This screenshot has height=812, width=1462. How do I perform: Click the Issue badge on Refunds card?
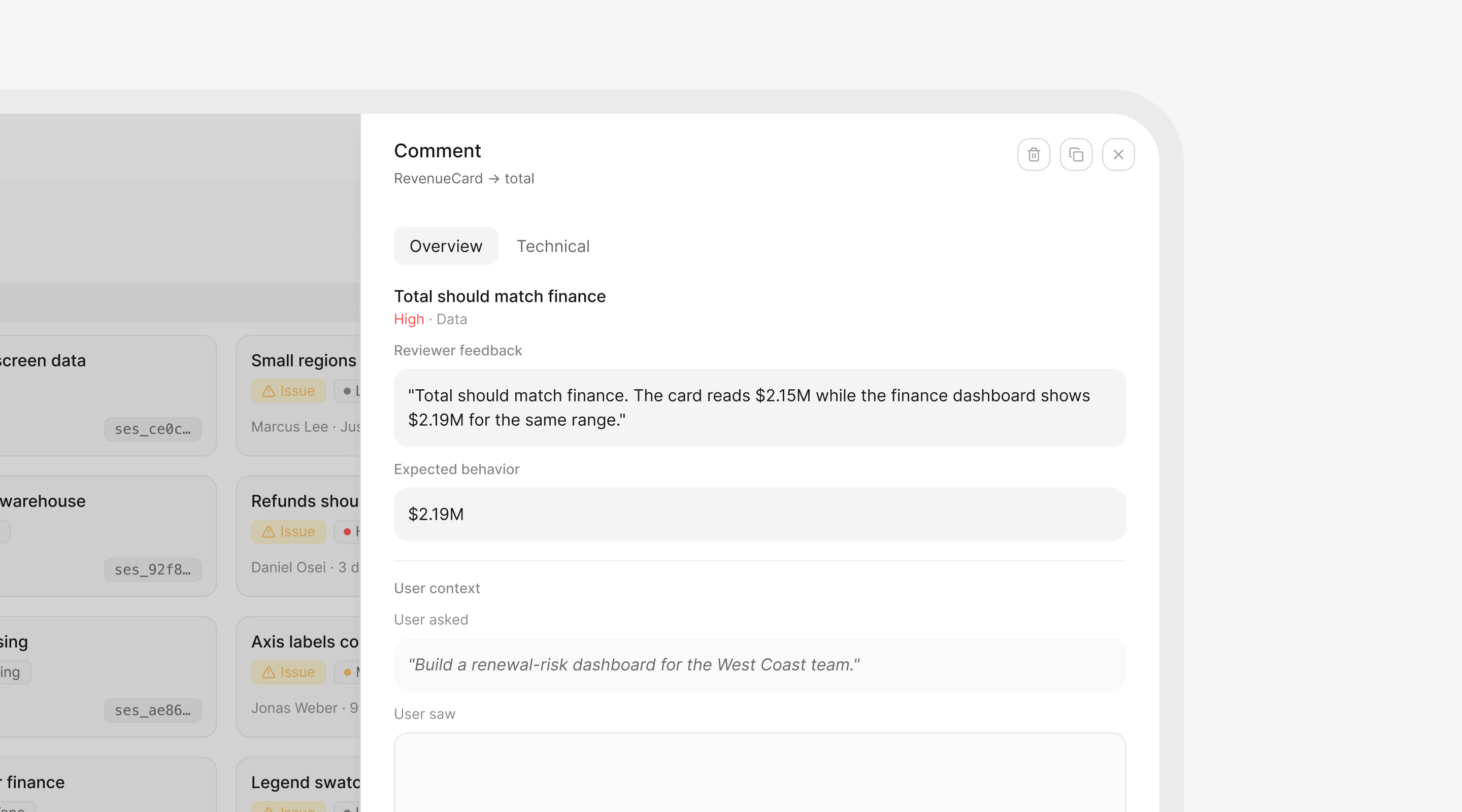point(288,532)
